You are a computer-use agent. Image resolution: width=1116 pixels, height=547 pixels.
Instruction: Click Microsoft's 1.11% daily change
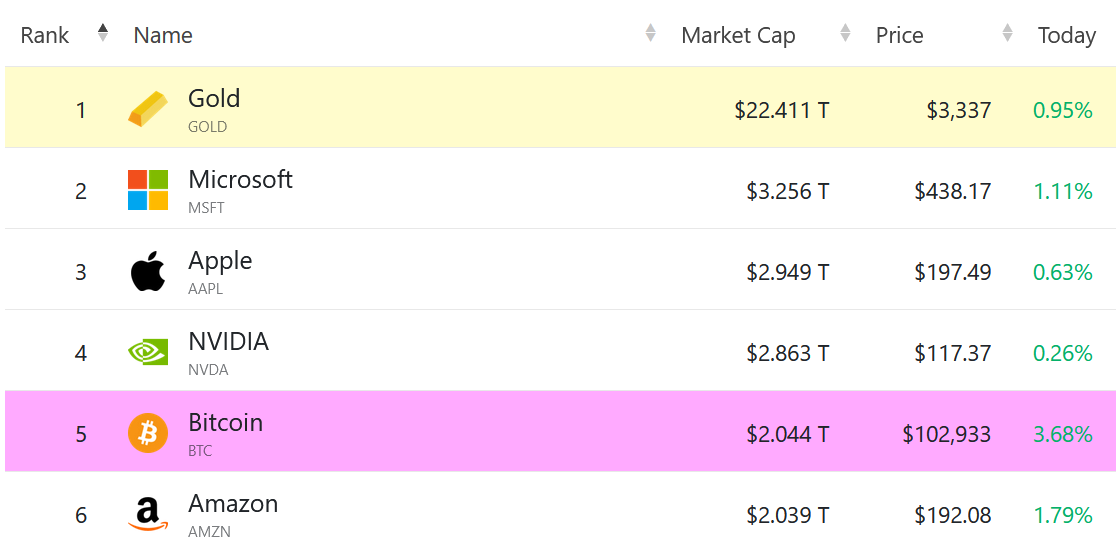tap(1063, 191)
